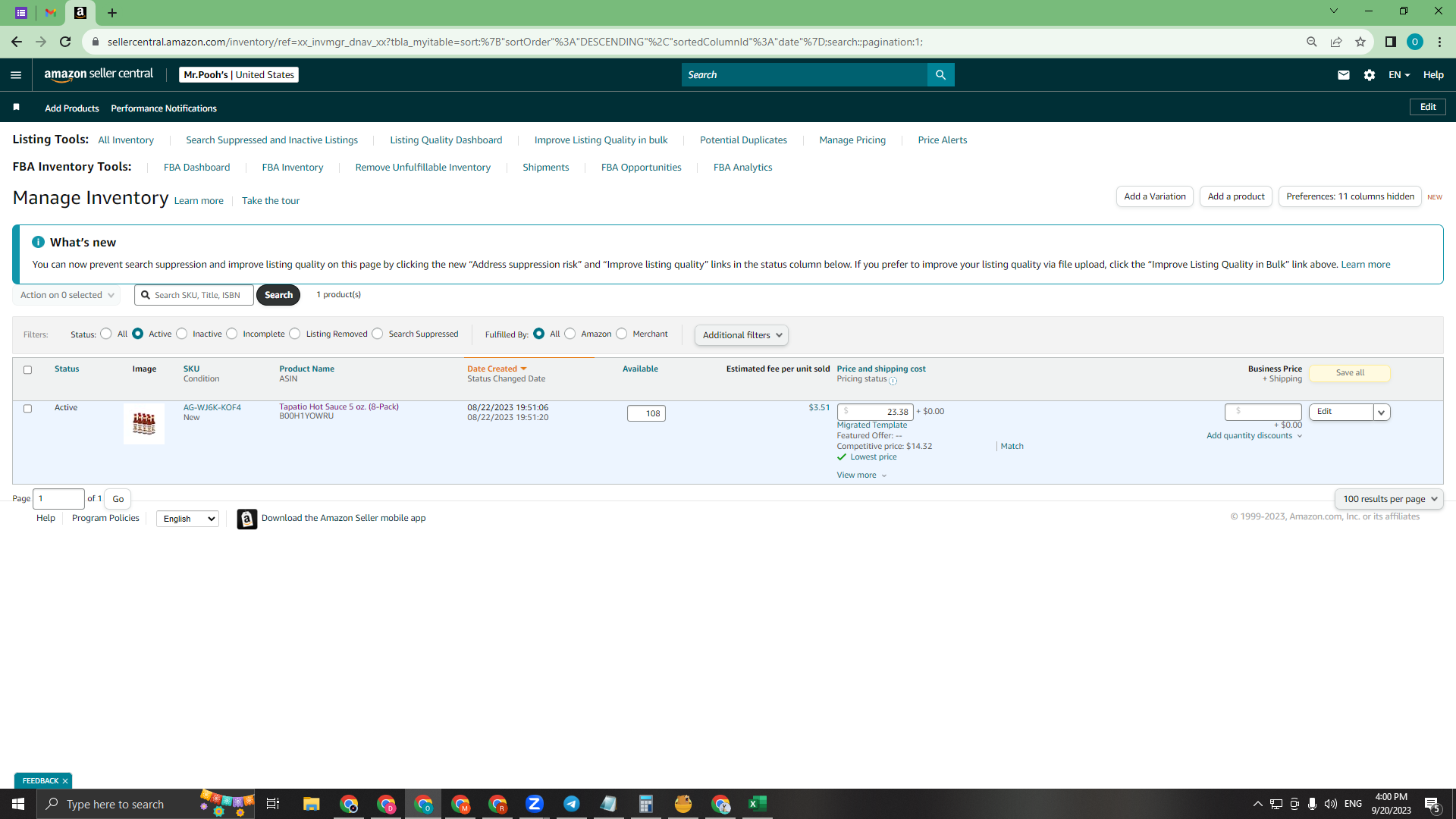The width and height of the screenshot is (1456, 819).
Task: Click the Search button next to SKU field
Action: coord(278,295)
